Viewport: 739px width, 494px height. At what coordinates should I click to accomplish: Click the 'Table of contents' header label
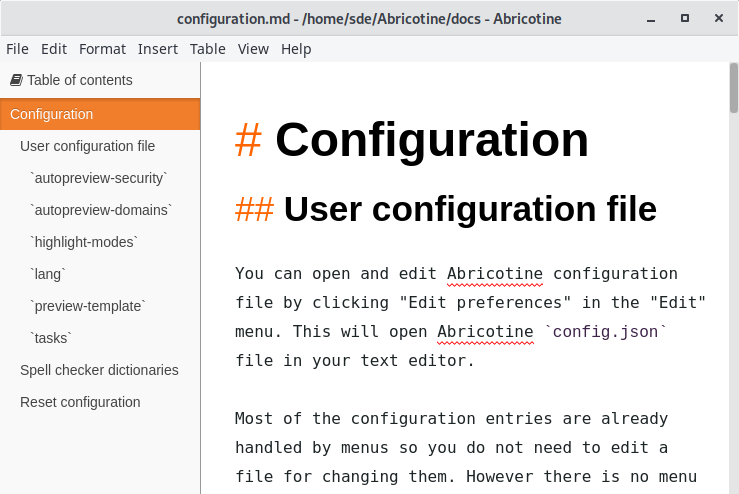(x=79, y=80)
